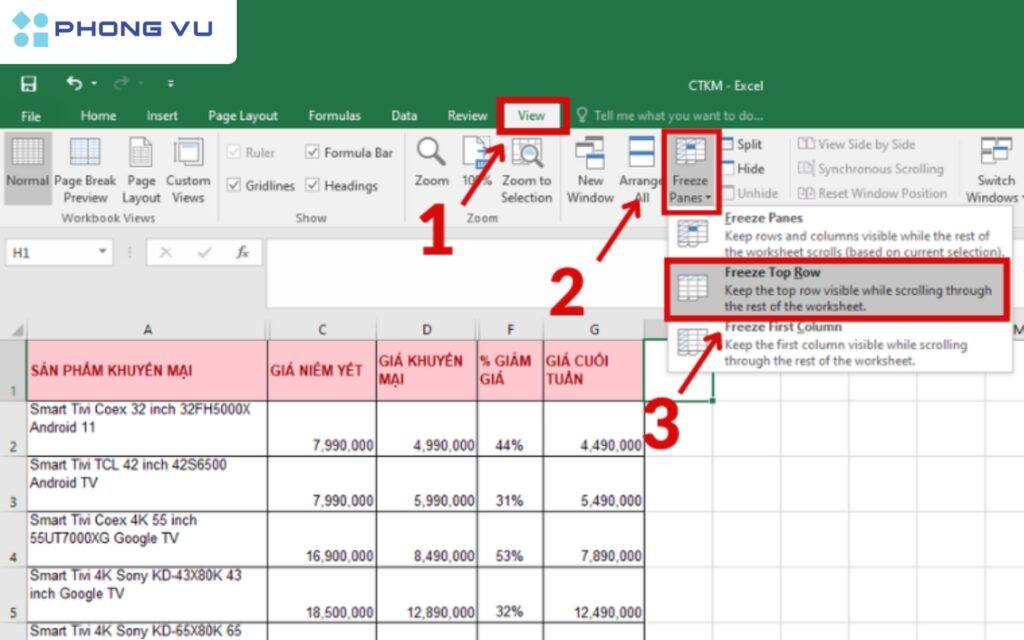Choose Freeze First Column option
This screenshot has width=1024, height=640.
tap(839, 344)
